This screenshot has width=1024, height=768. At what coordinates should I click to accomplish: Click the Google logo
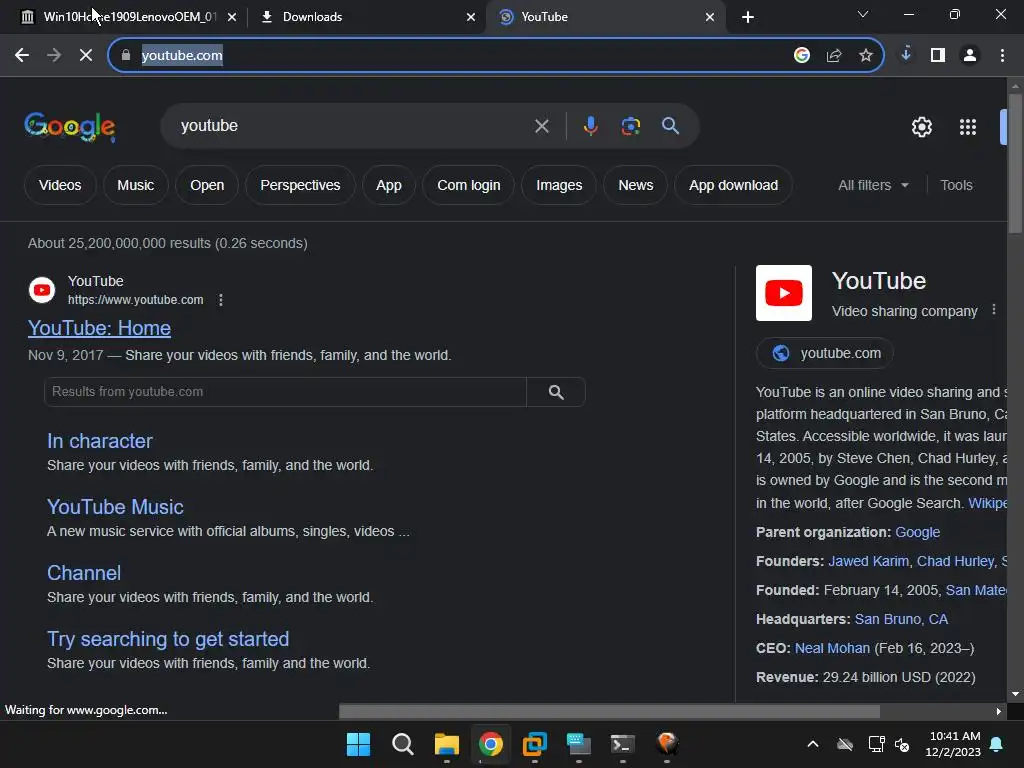[x=70, y=127]
